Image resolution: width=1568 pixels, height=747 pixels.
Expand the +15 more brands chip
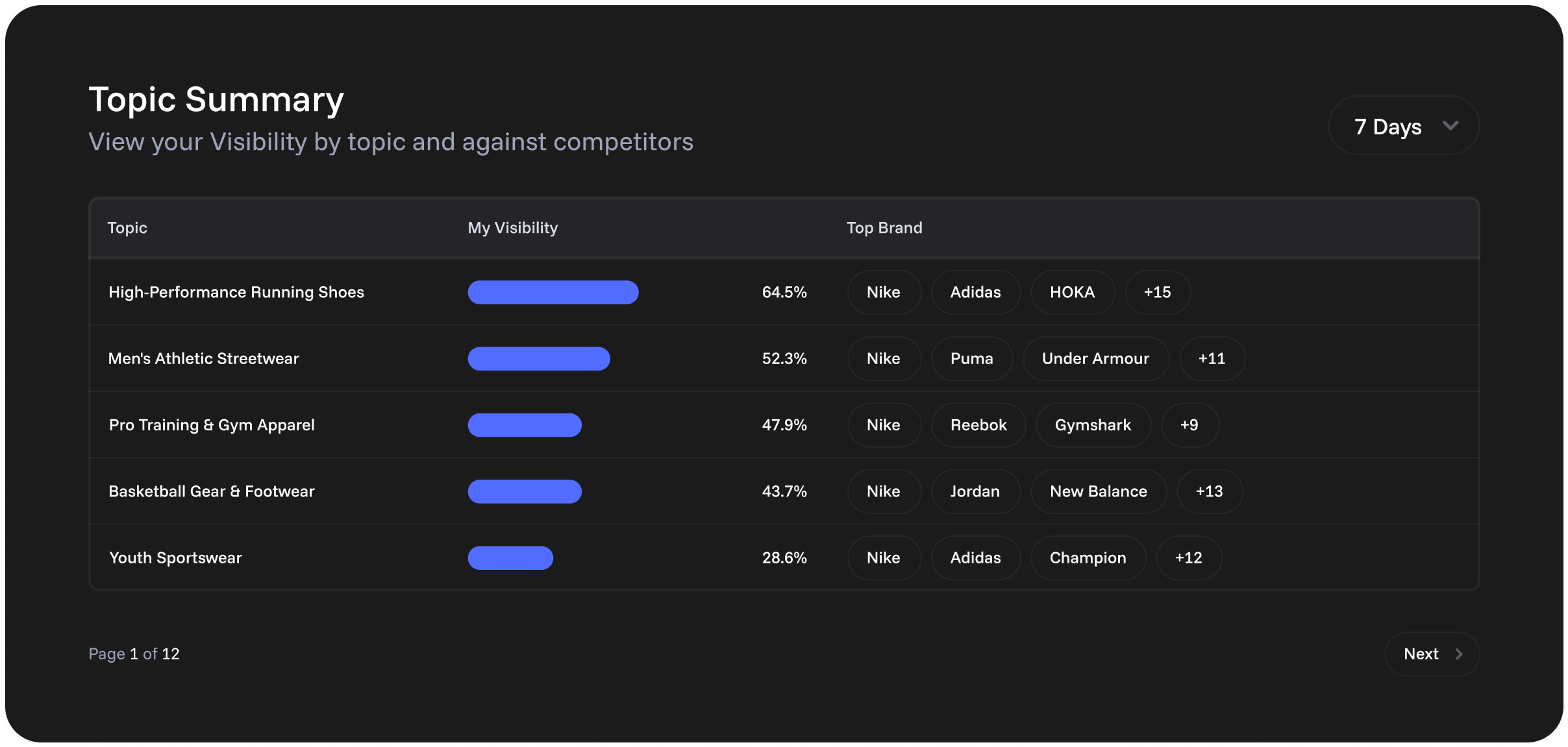pyautogui.click(x=1157, y=293)
